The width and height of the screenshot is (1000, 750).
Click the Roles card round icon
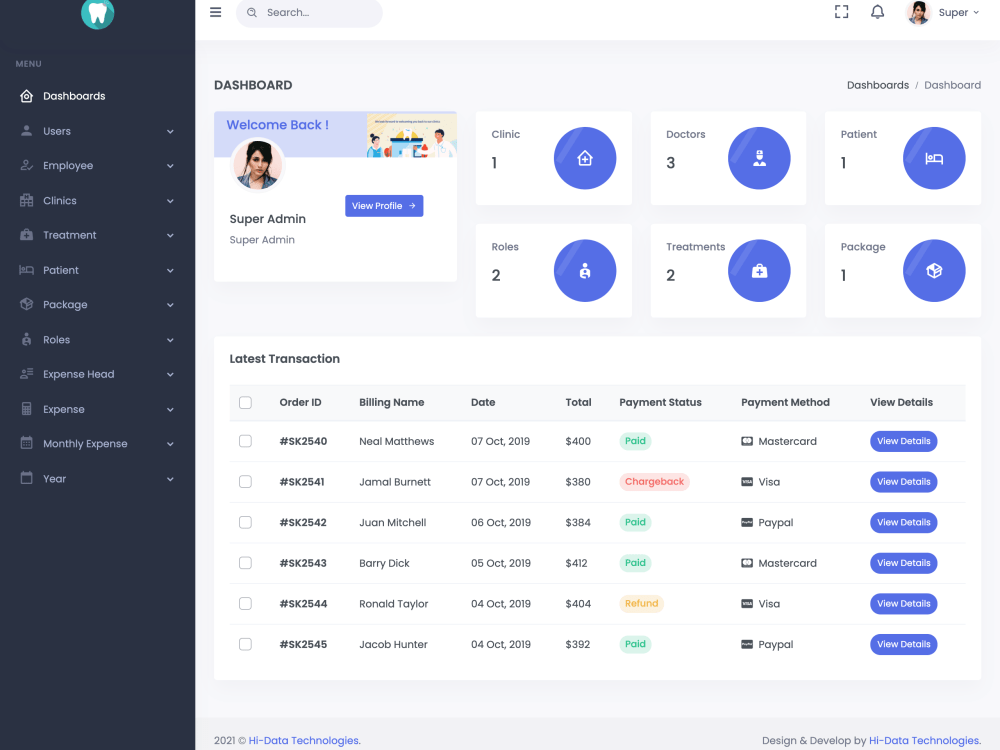tap(585, 270)
